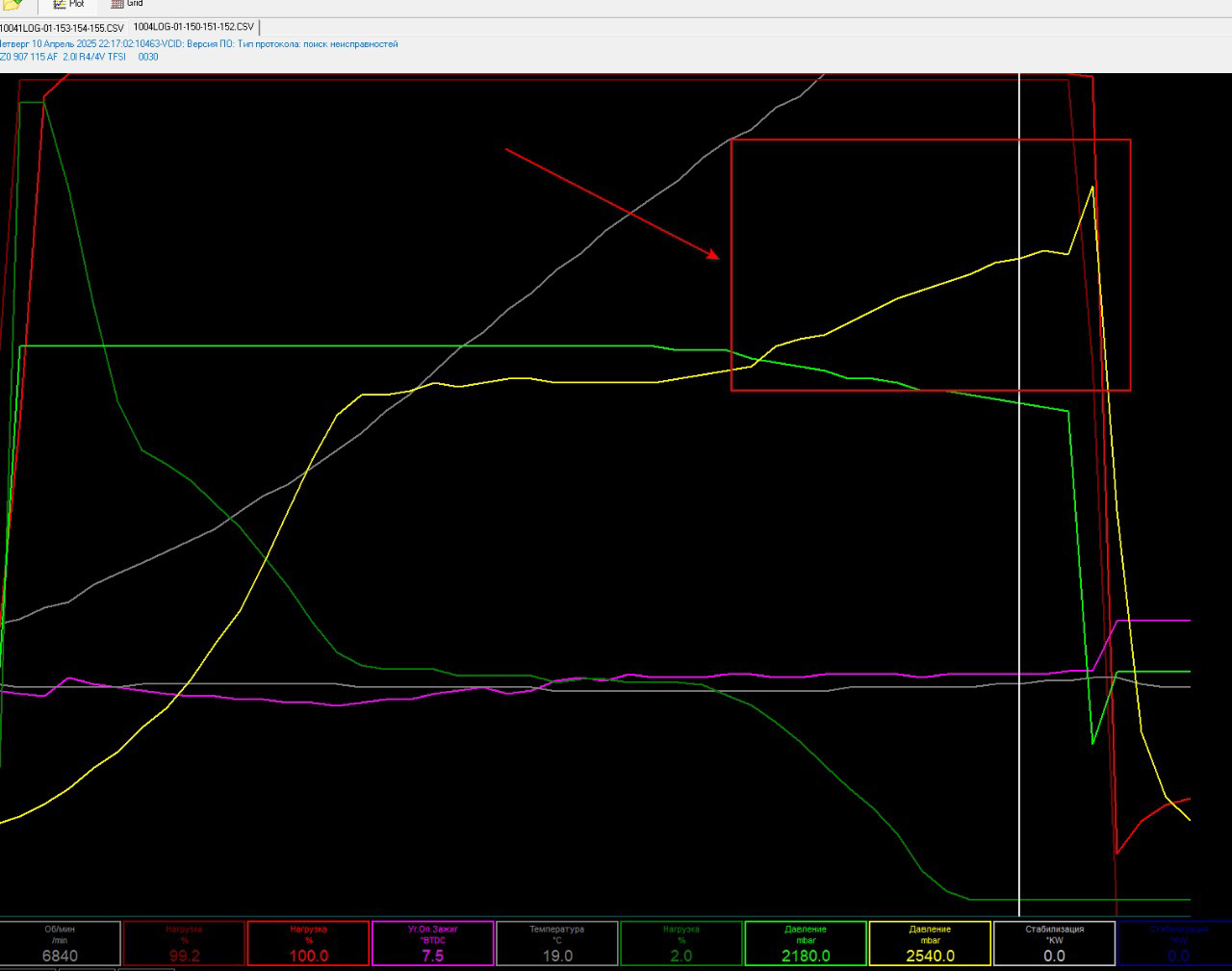1232x971 pixels.
Task: Toggle the dark green Нагрузка 2.0 channel
Action: coord(681,943)
